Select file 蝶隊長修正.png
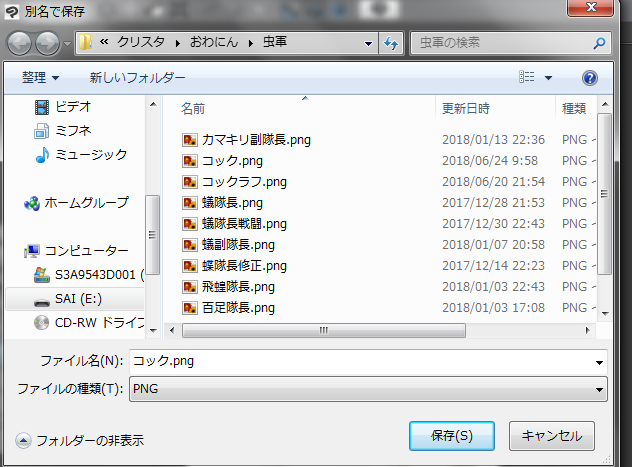The image size is (632, 467). coord(244,266)
